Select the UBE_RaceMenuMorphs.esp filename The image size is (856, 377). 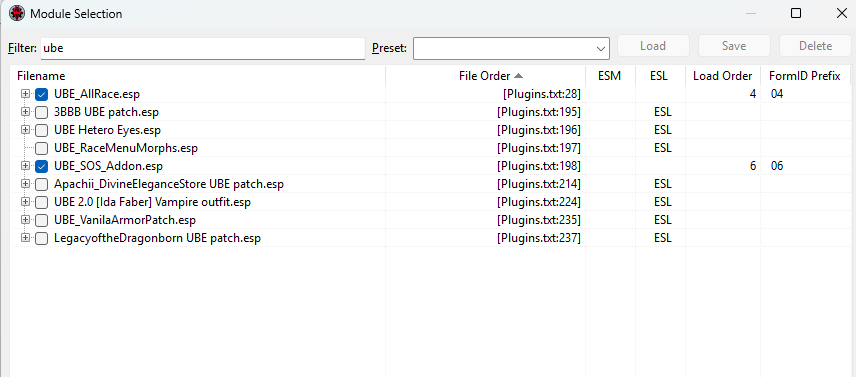(x=126, y=148)
